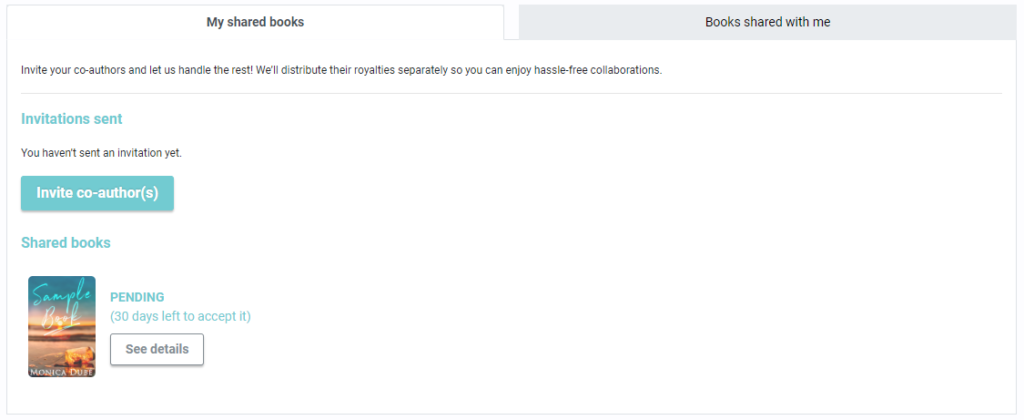
Task: Click the Invite co-author(s) button
Action: point(97,193)
